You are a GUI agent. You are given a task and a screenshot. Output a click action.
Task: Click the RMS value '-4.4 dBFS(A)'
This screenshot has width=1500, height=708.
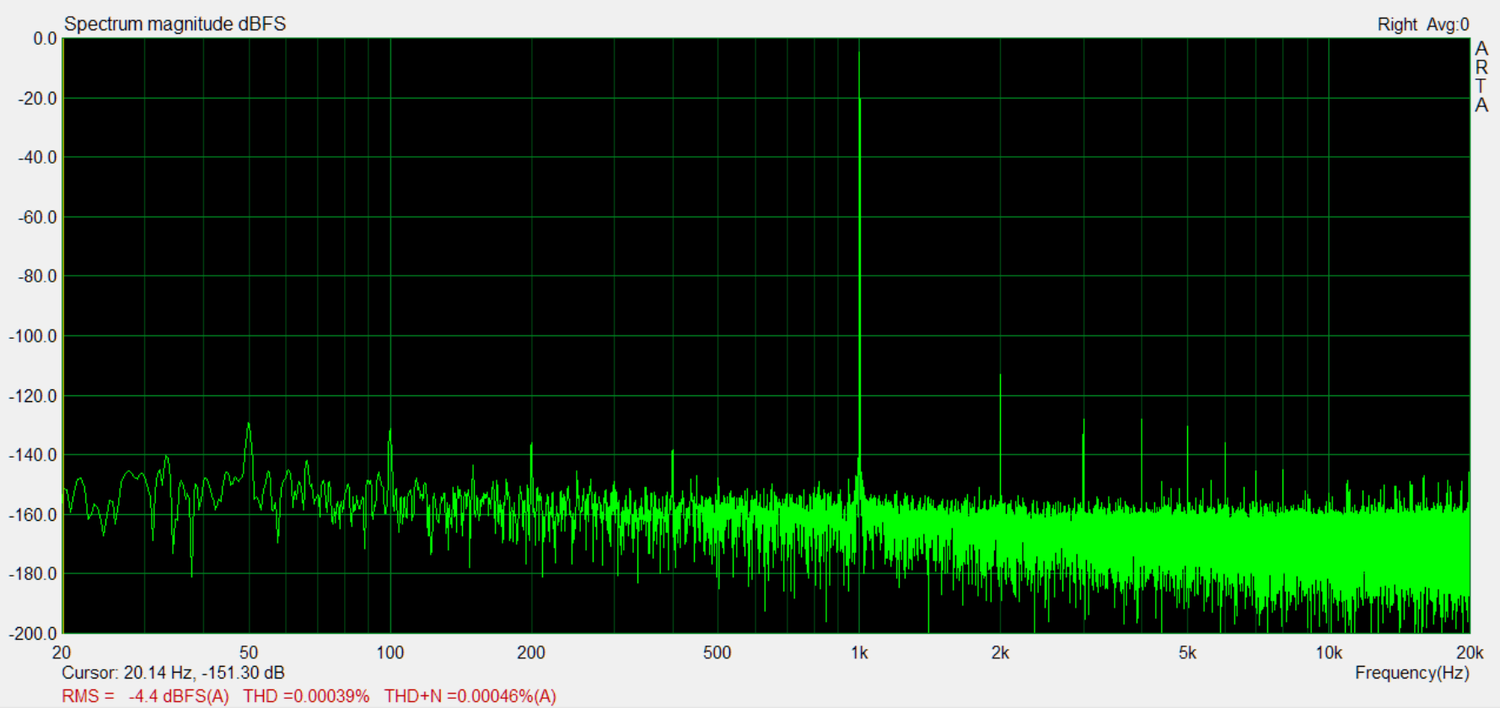tap(178, 695)
